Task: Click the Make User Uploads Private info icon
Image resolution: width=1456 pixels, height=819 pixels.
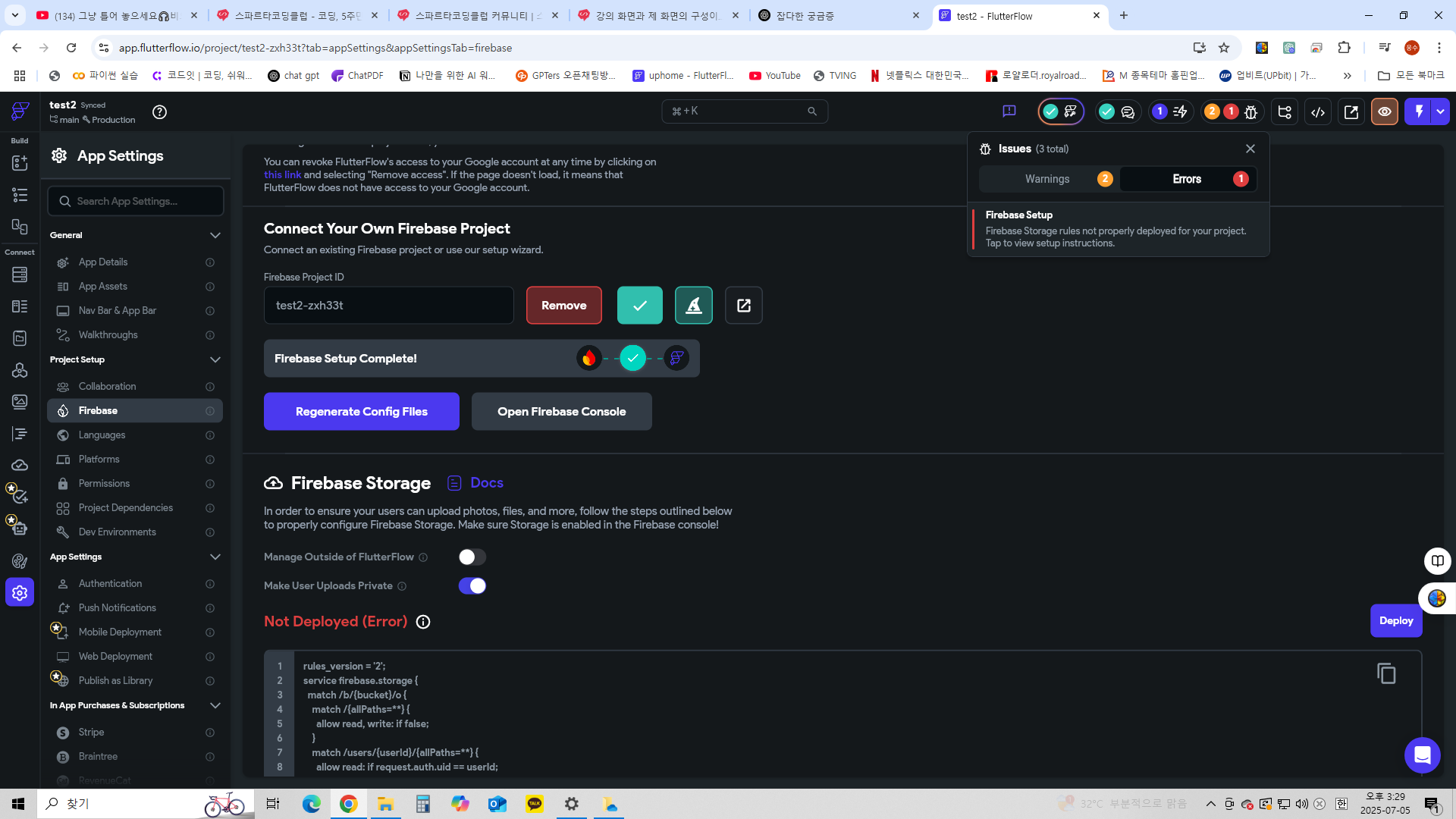Action: pyautogui.click(x=402, y=586)
